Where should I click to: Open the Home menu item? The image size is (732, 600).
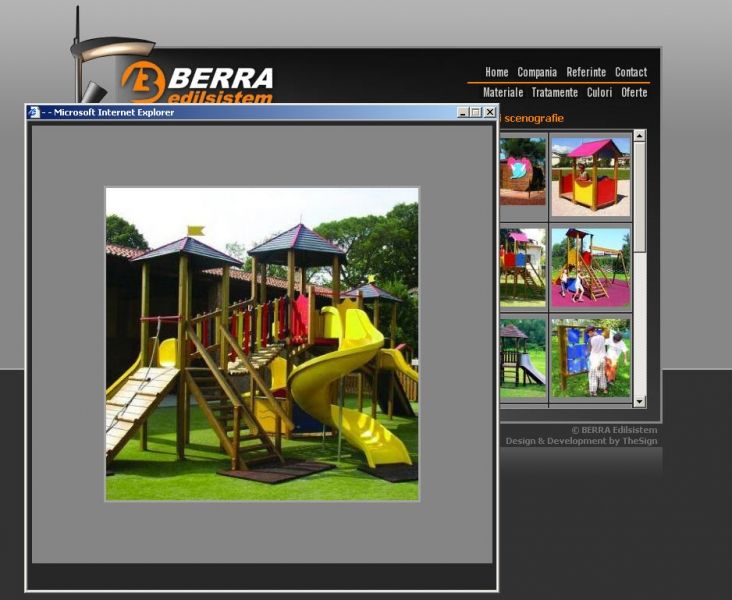click(x=496, y=72)
